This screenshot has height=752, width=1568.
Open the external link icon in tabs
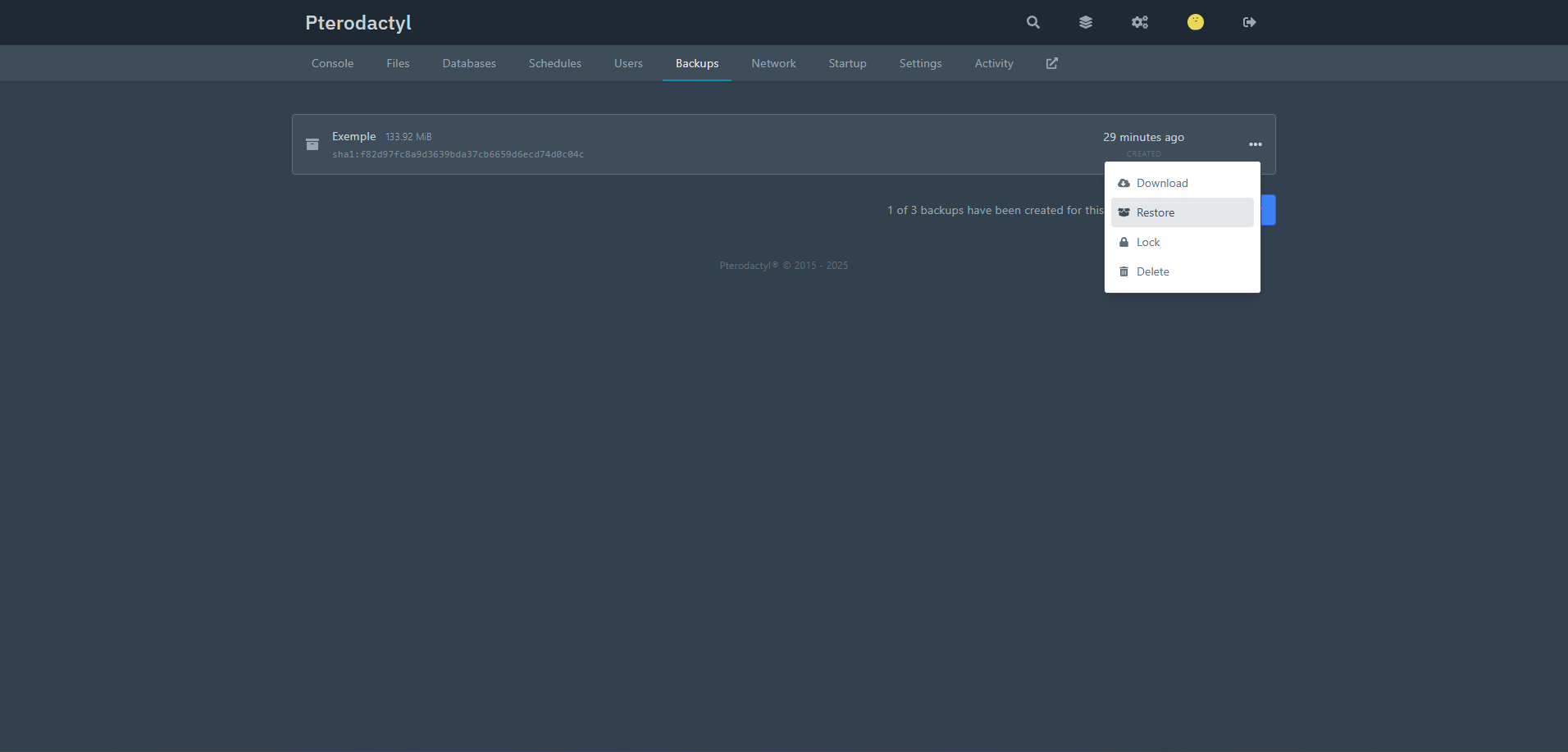[x=1052, y=63]
